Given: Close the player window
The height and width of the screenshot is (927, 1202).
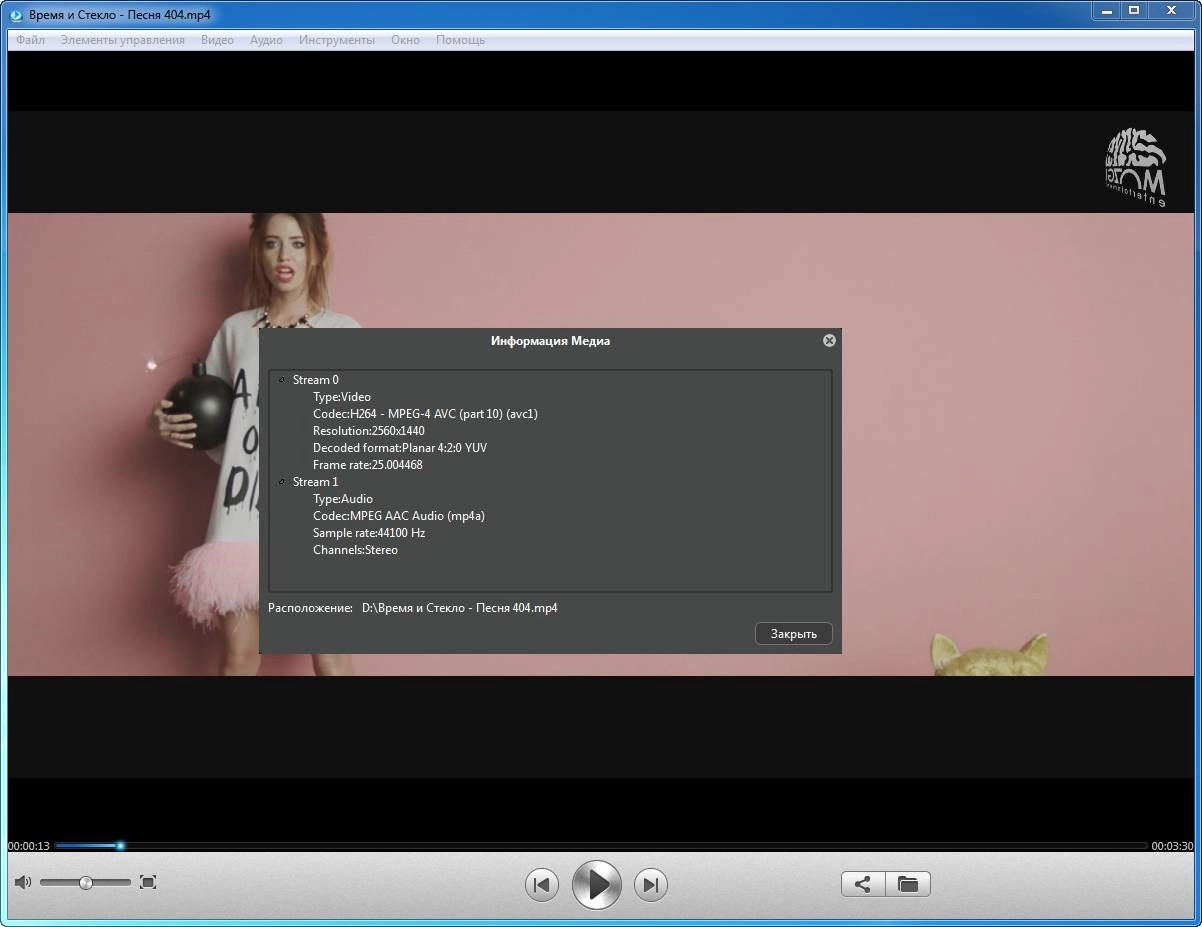Looking at the screenshot, I should point(1171,10).
